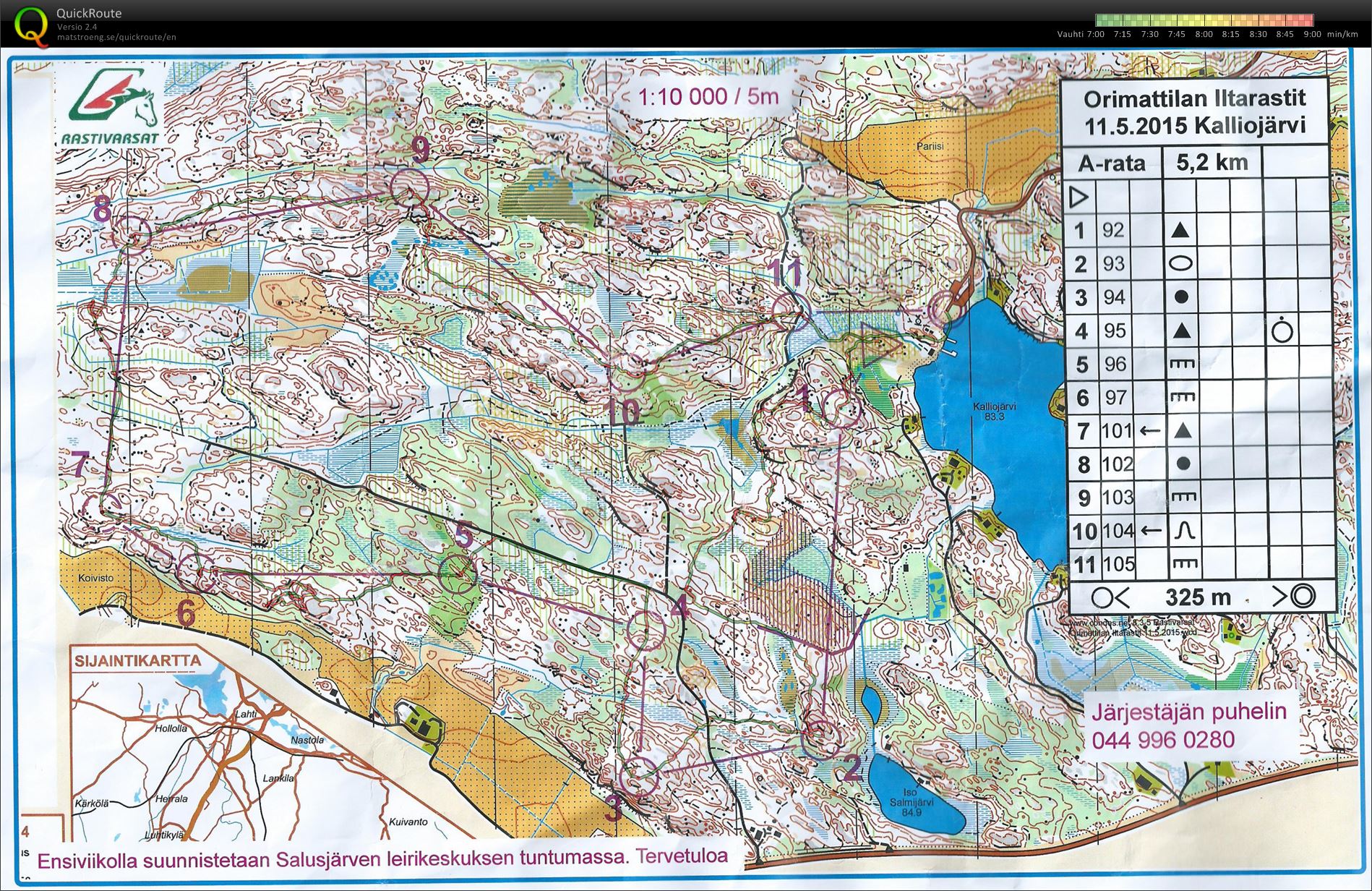Click the 9:00 min/km scale label

pos(1331,34)
